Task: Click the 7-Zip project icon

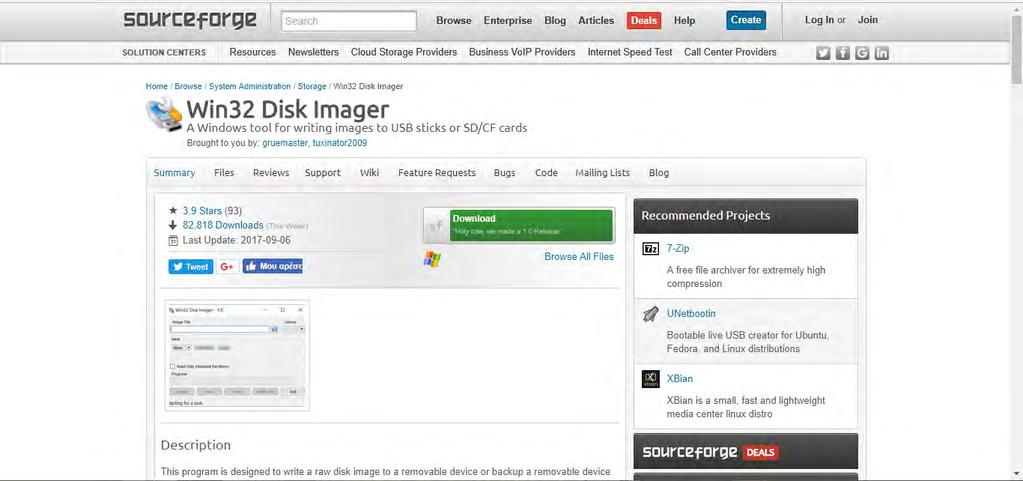Action: click(650, 249)
